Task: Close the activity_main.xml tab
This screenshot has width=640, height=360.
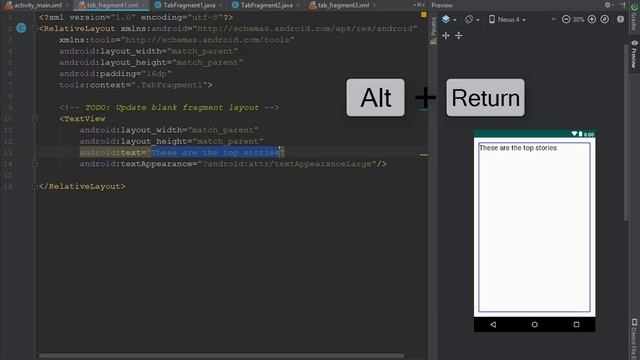Action: 67,5
